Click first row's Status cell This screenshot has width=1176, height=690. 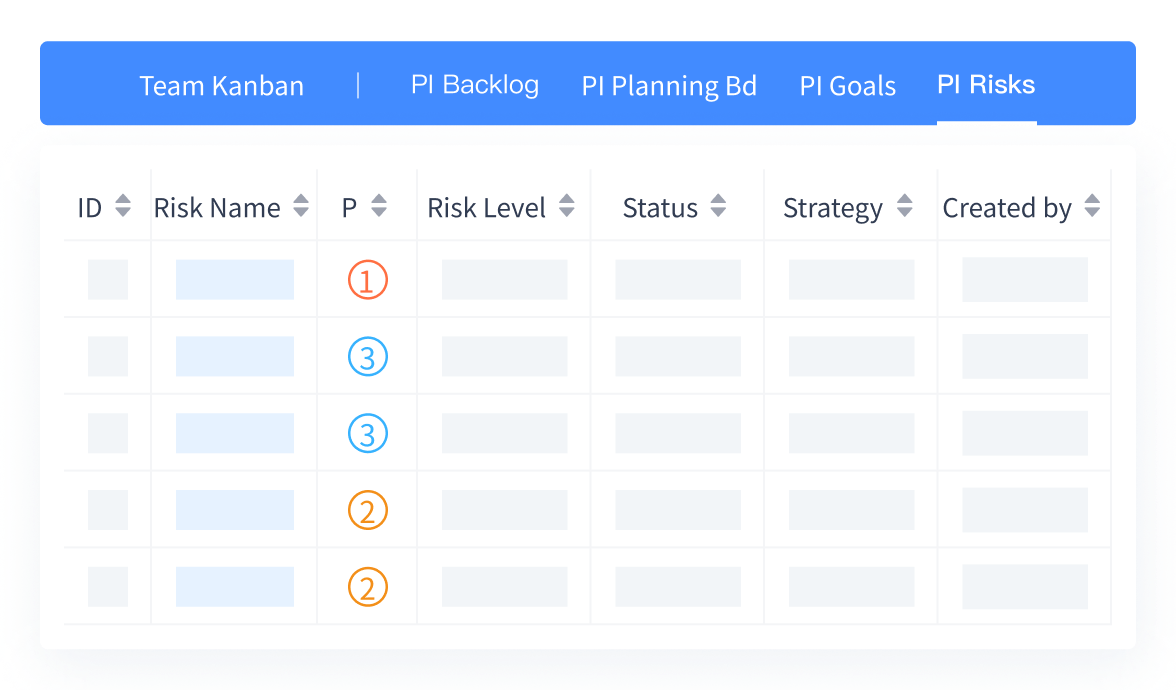point(678,280)
